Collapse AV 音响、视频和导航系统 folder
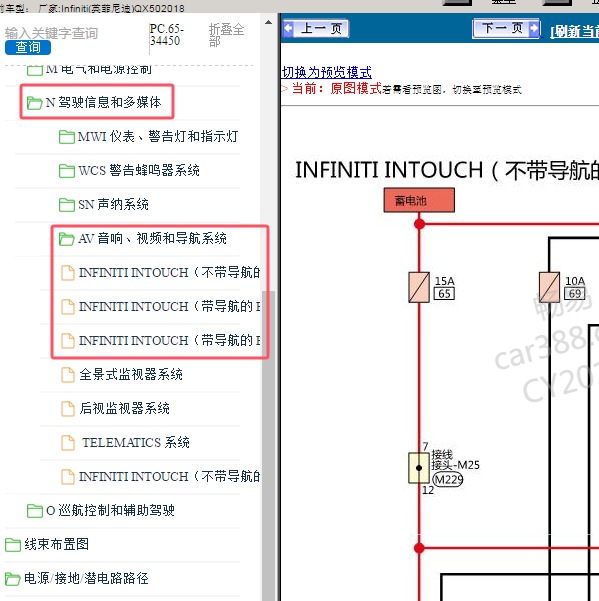The width and height of the screenshot is (599, 601). tap(143, 238)
